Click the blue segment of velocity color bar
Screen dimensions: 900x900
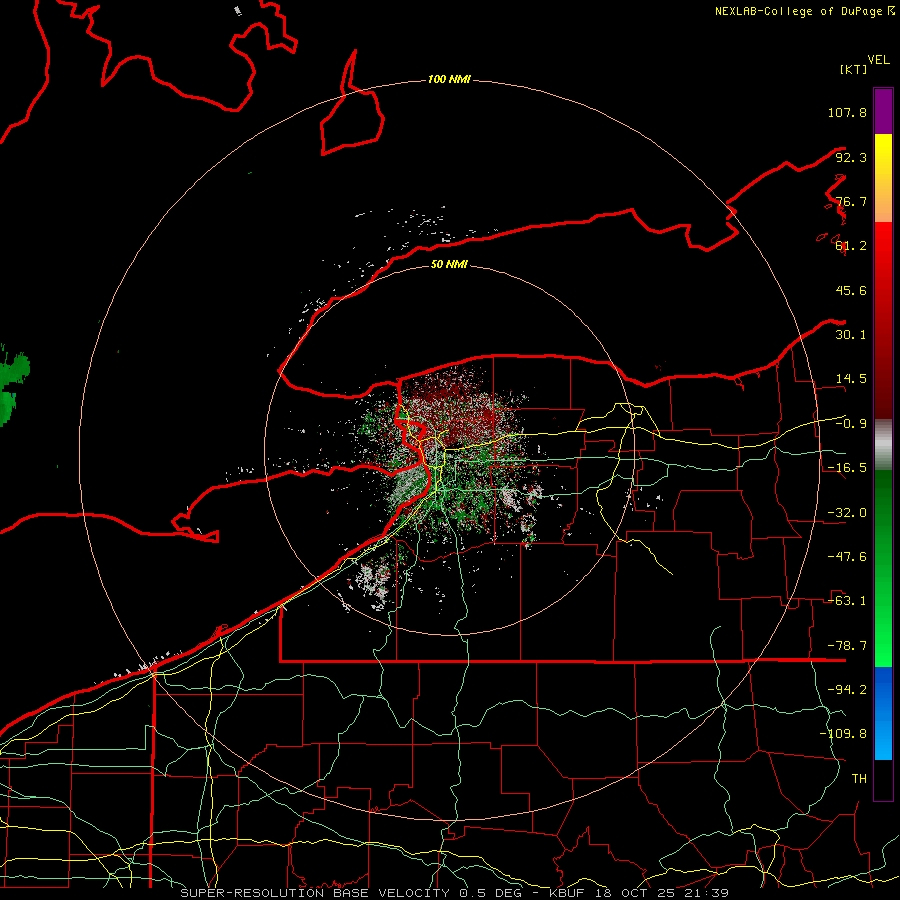click(x=883, y=713)
